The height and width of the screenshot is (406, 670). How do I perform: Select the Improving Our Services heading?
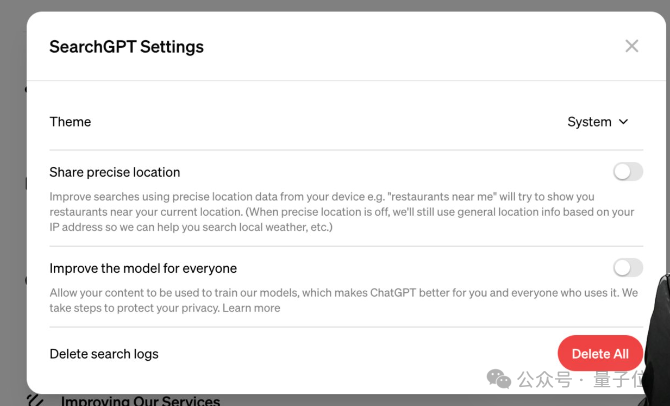(140, 401)
